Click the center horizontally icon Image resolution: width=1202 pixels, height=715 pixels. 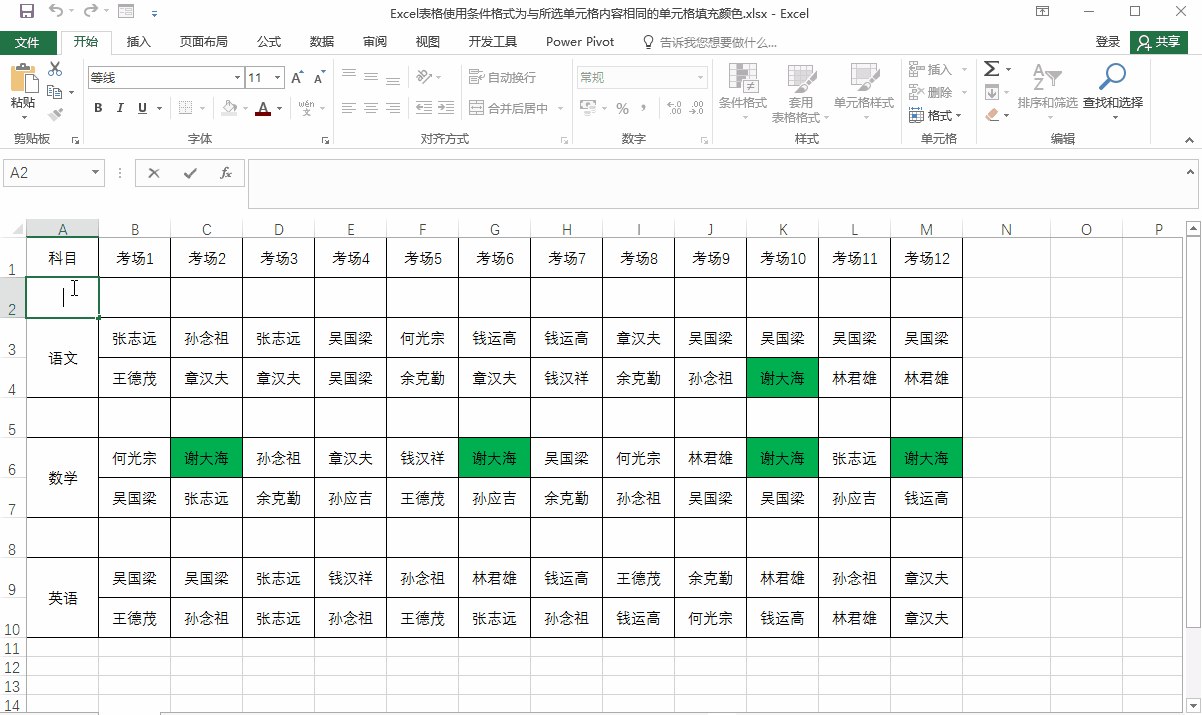pyautogui.click(x=370, y=108)
